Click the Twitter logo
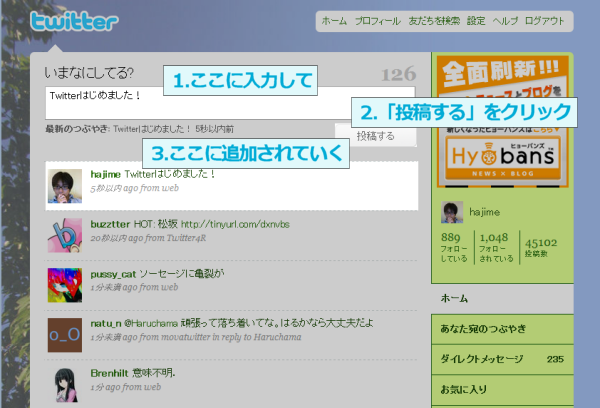Screen dimensions: 600x408 pos(75,21)
